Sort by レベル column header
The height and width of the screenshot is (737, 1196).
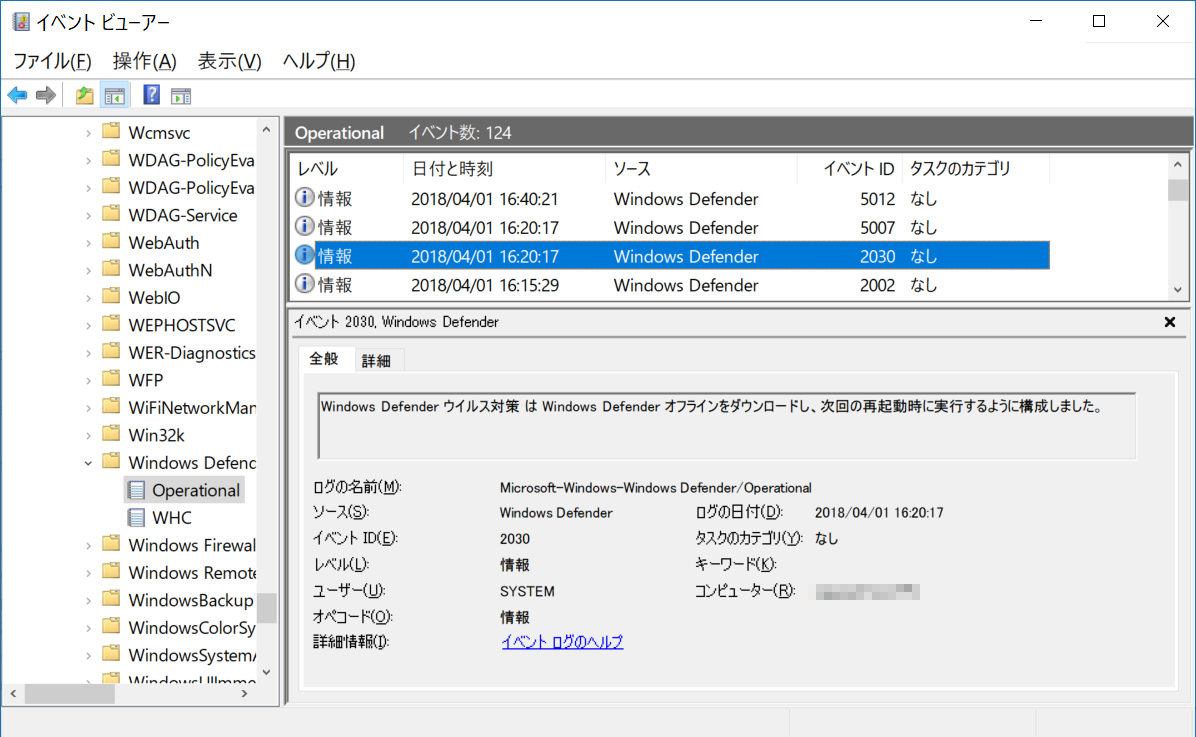[x=347, y=169]
